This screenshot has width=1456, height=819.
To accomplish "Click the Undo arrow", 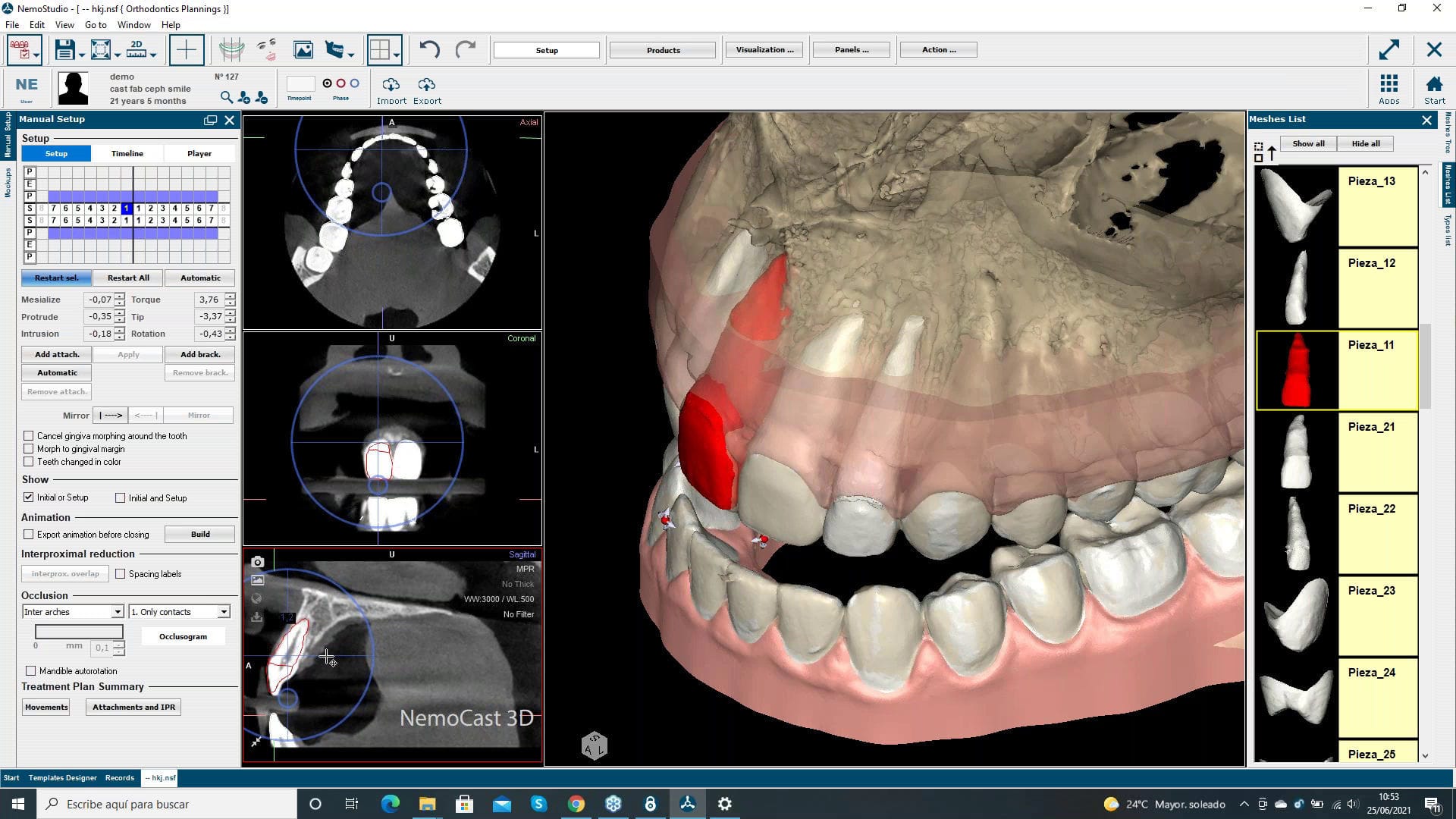I will click(x=429, y=50).
